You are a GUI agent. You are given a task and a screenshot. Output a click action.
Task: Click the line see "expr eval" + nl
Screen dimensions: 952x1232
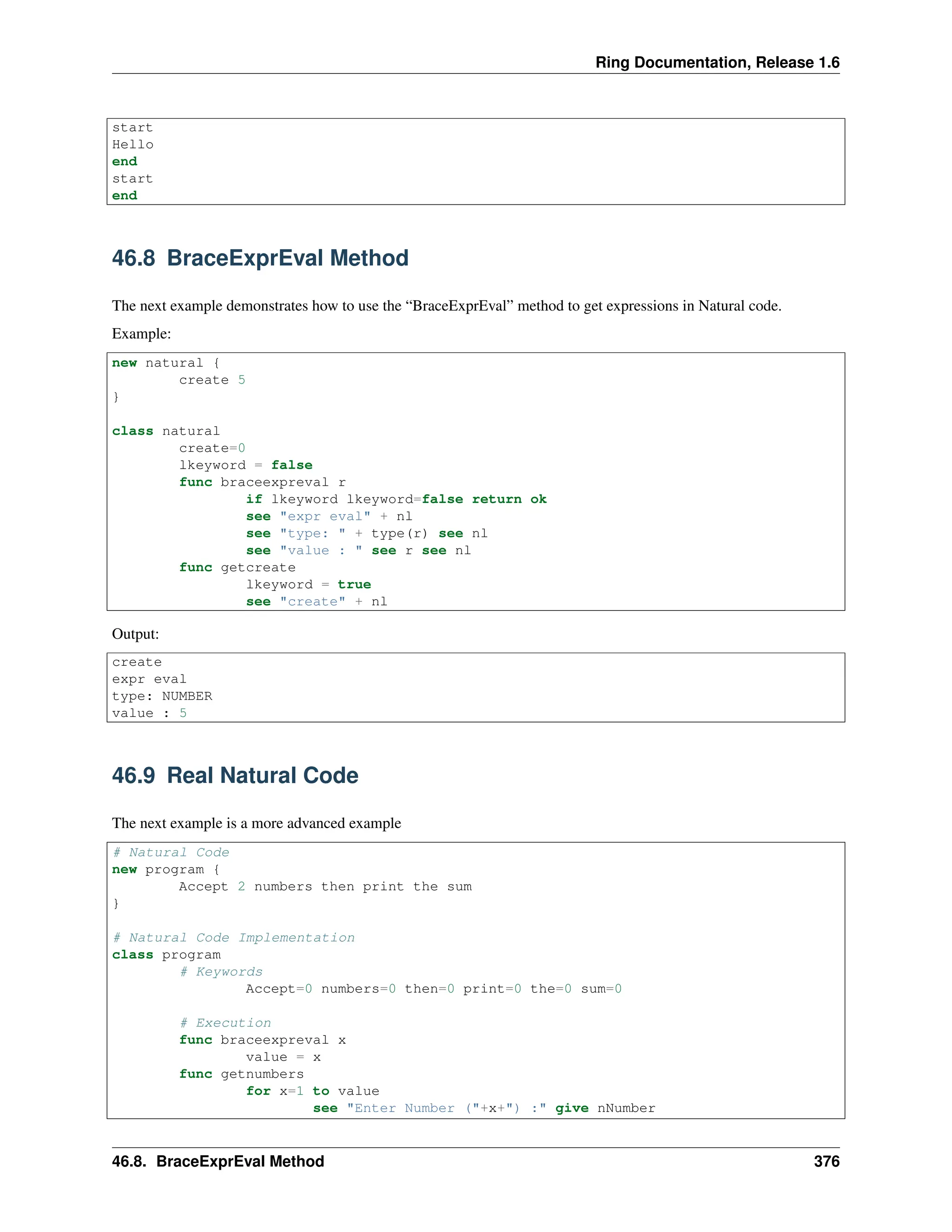330,516
